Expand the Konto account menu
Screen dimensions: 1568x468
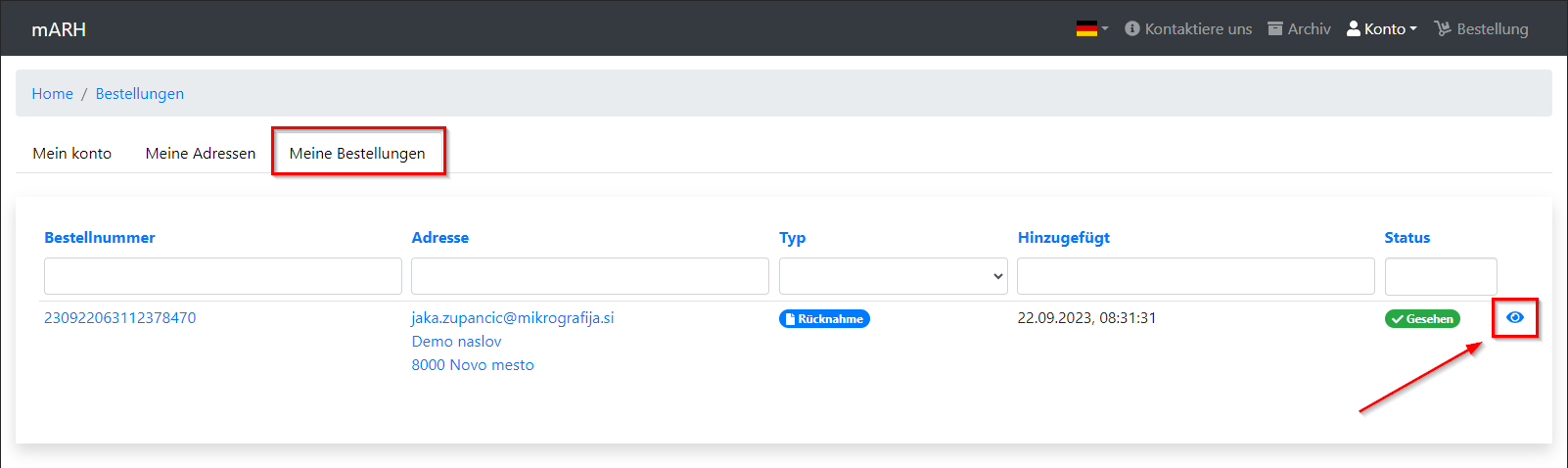click(x=1382, y=29)
